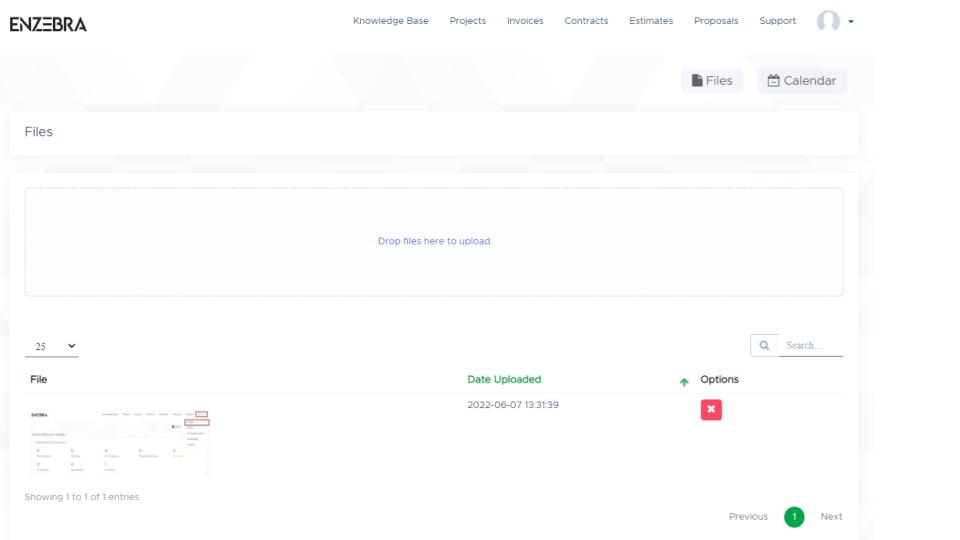This screenshot has width=960, height=540.
Task: Sort by the File column header
Action: (x=38, y=380)
